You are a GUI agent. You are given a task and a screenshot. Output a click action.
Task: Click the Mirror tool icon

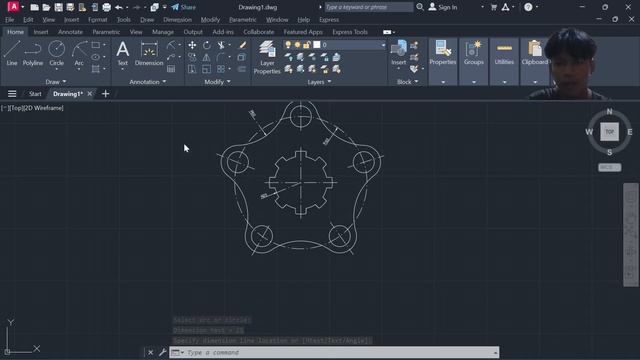207,57
